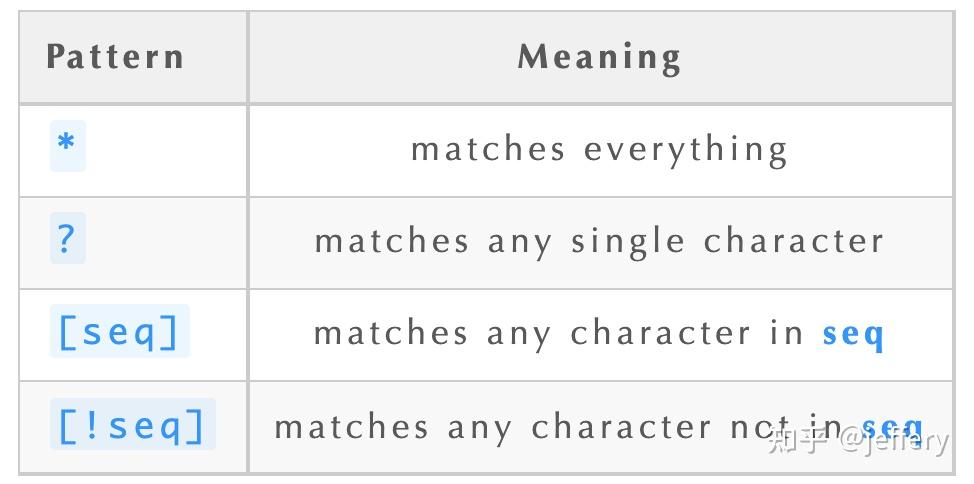
Task: Click "any" in the single character row
Action: pyautogui.click(x=520, y=242)
